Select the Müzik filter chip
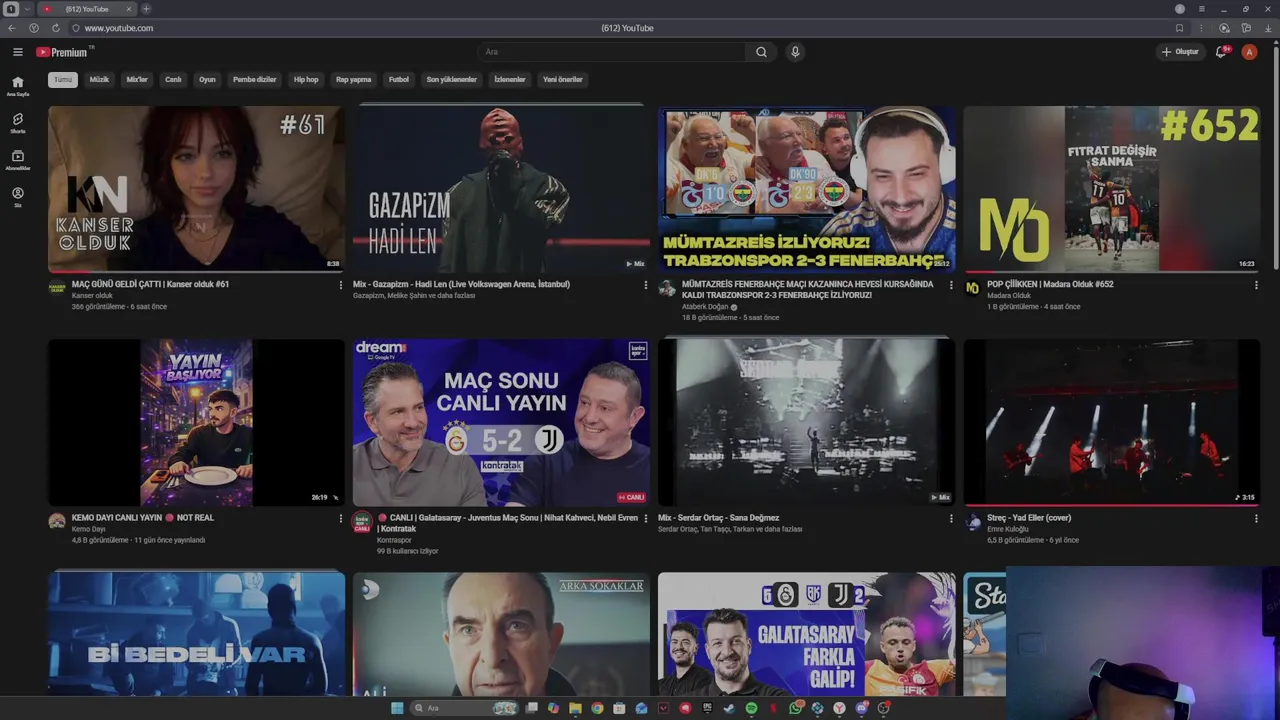Screen dimensions: 1280x720 coord(99,80)
